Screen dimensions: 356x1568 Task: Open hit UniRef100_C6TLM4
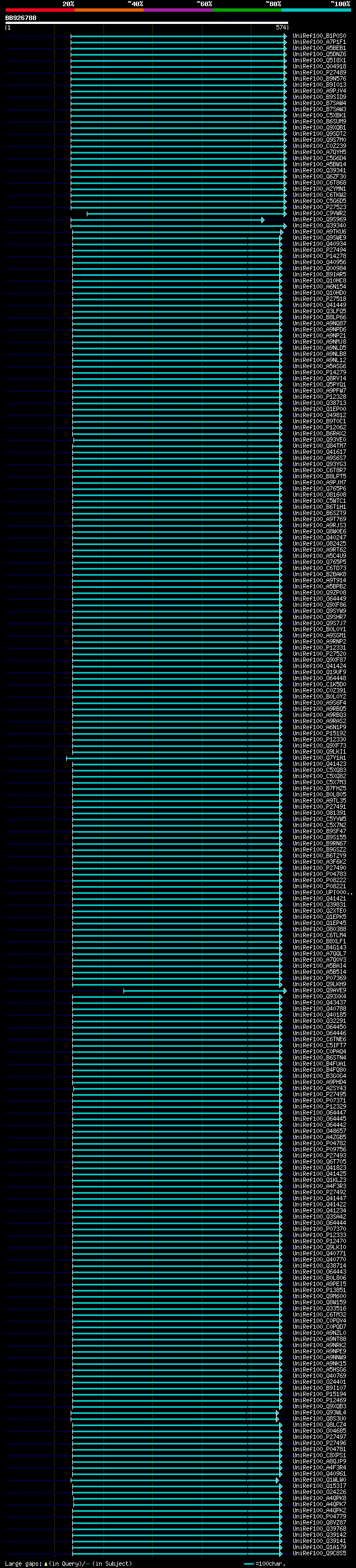(x=319, y=935)
